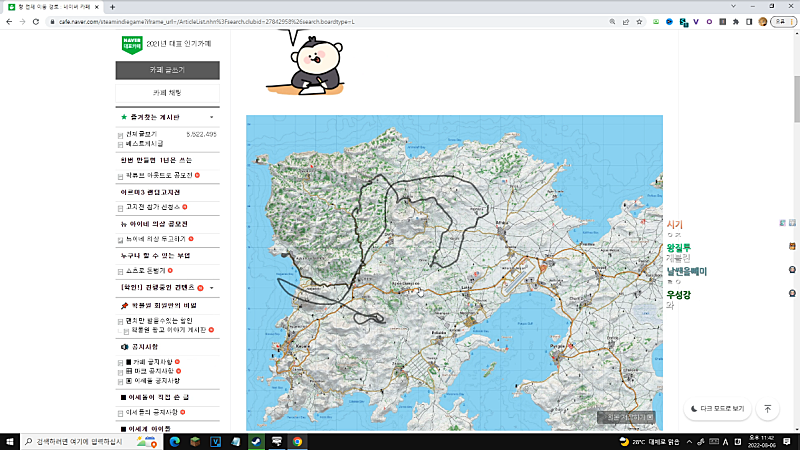This screenshot has height=450, width=800.
Task: Open the 이세돌이 공지사항 board link
Action: point(152,412)
